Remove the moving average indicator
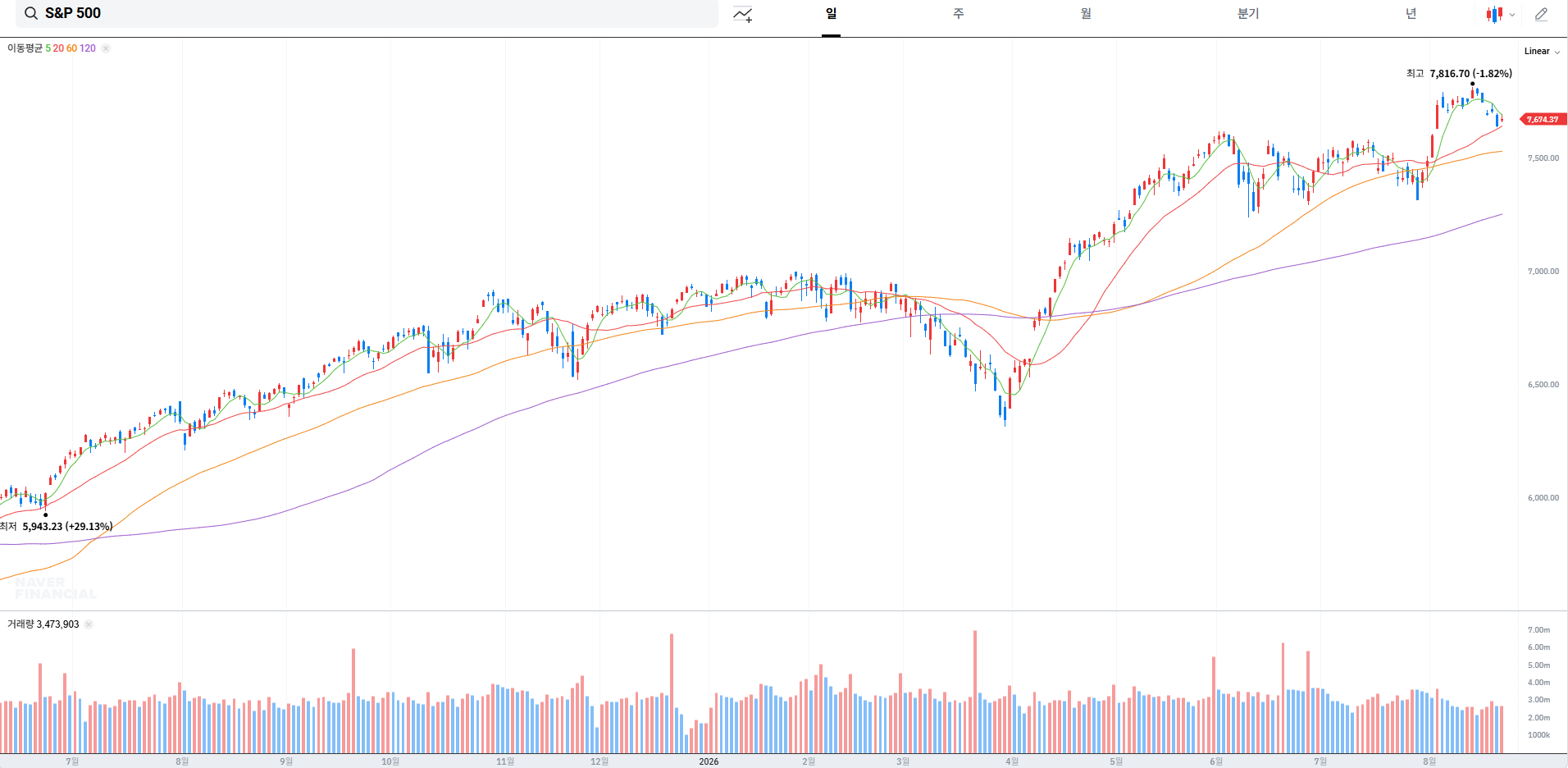 tap(106, 48)
